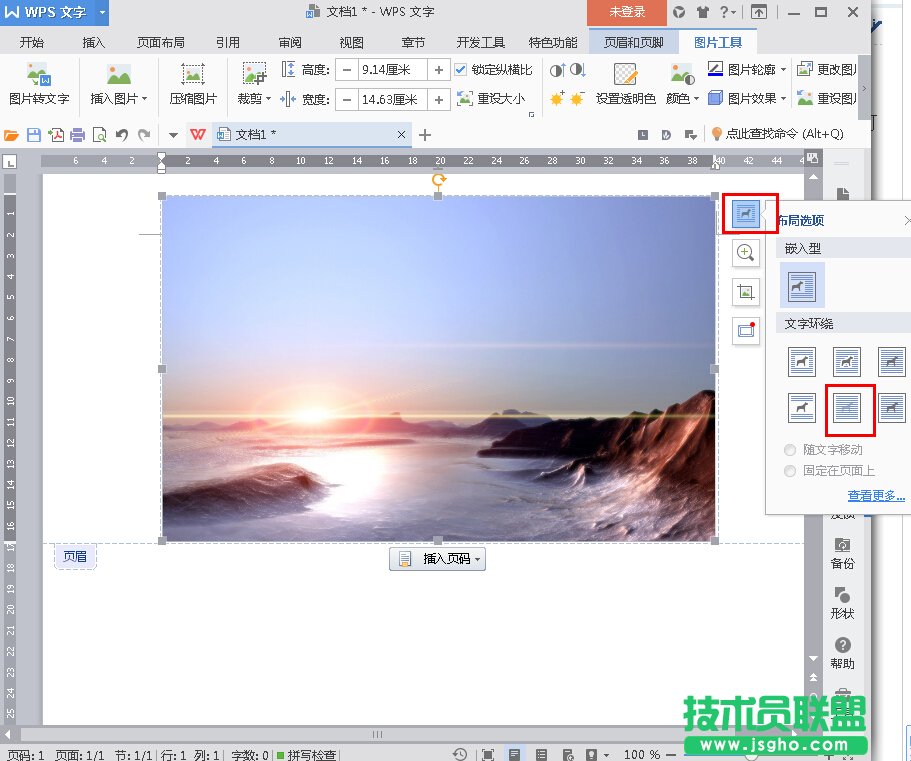911x761 pixels.
Task: Choose the inline 嵌入型 layout icon
Action: point(802,285)
